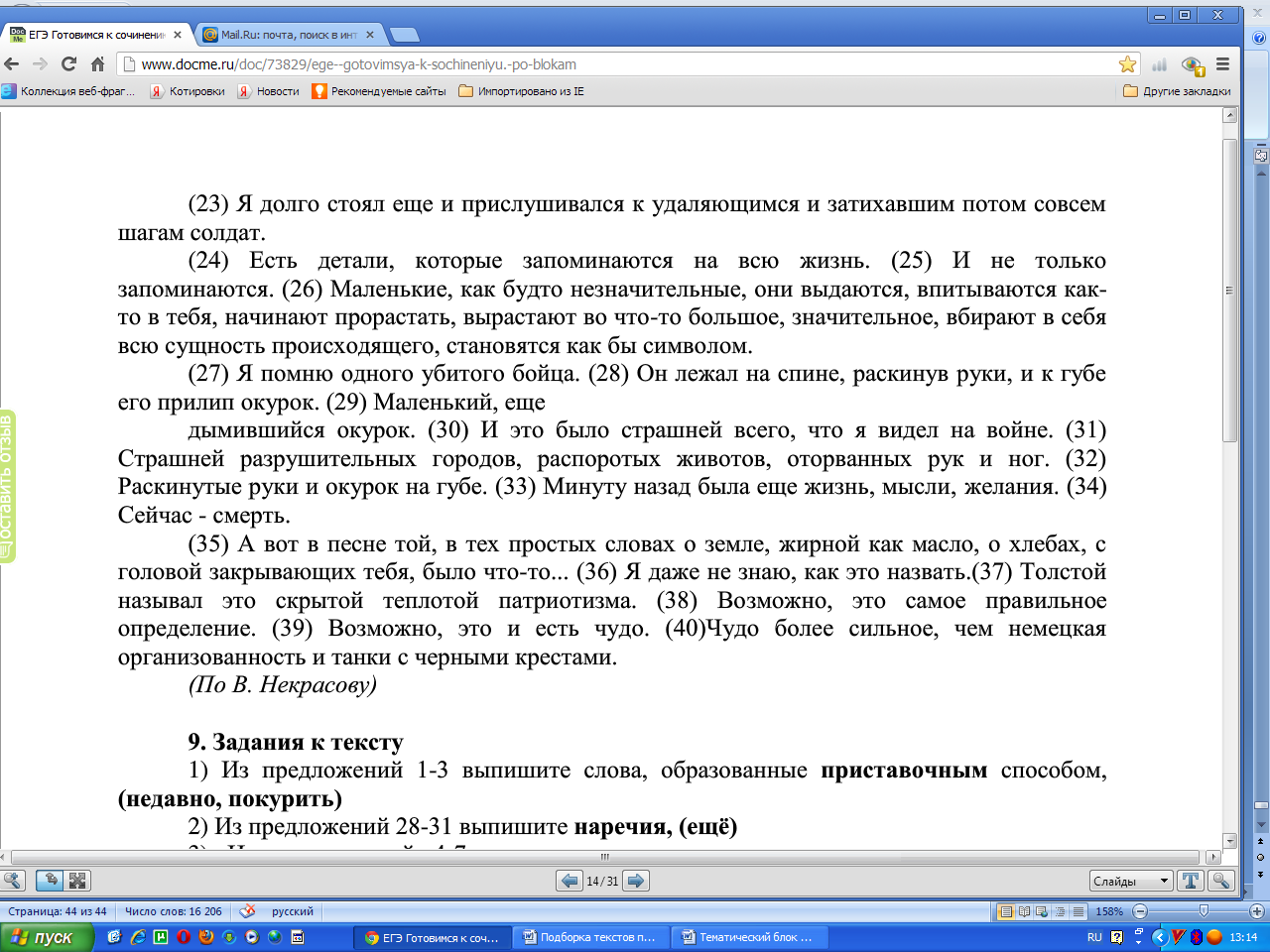Open the browser home page icon
The image size is (1270, 952).
point(97,64)
